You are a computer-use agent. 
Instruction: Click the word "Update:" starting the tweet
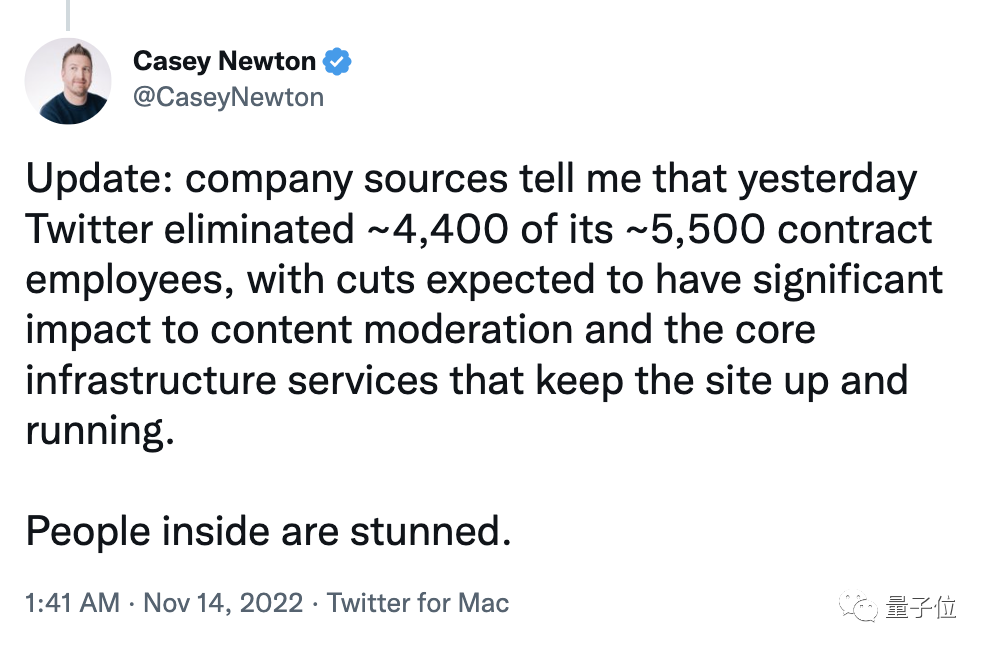point(99,180)
